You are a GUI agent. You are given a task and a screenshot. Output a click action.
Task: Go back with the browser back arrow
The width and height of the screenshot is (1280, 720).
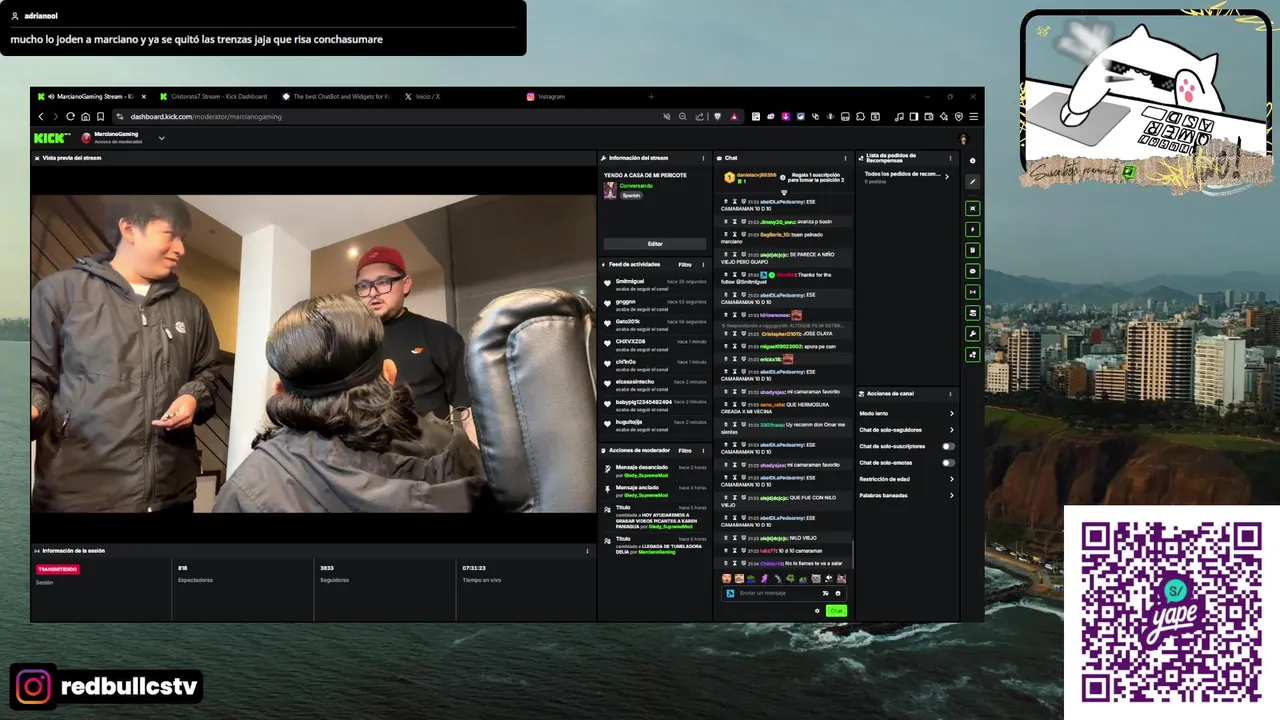(x=41, y=116)
